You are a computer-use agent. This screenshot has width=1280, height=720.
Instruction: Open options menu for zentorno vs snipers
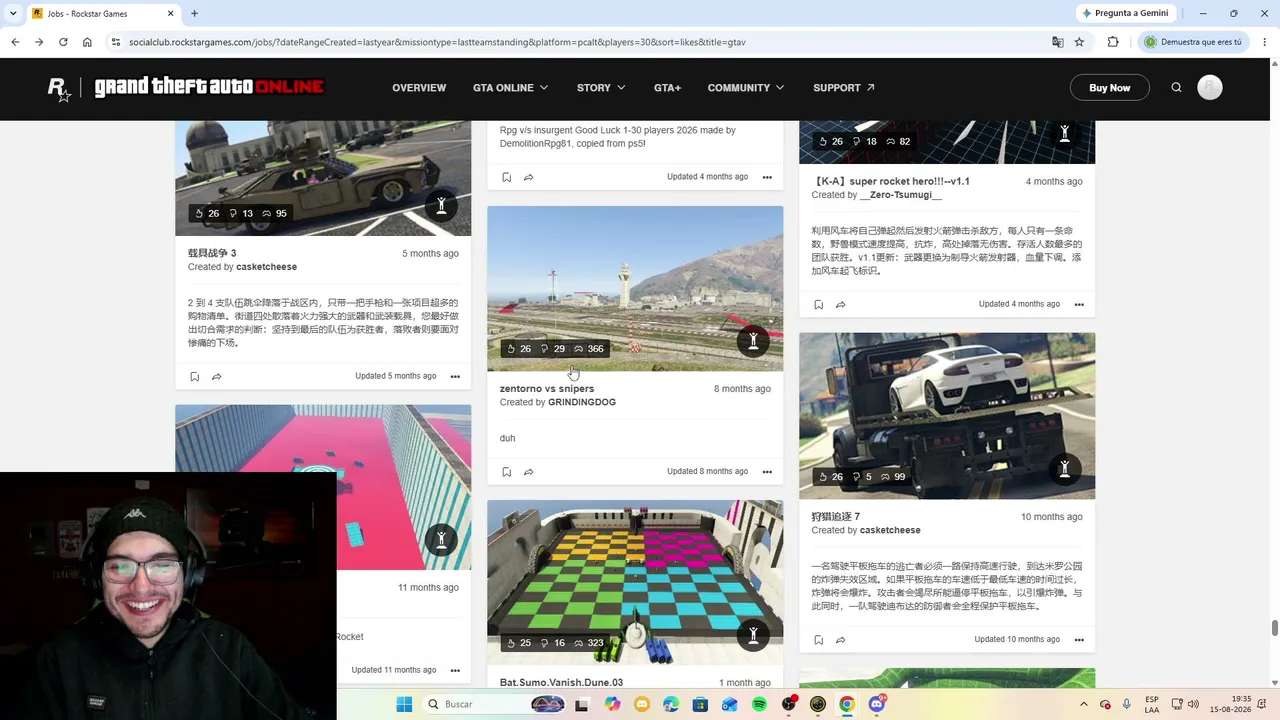click(767, 472)
